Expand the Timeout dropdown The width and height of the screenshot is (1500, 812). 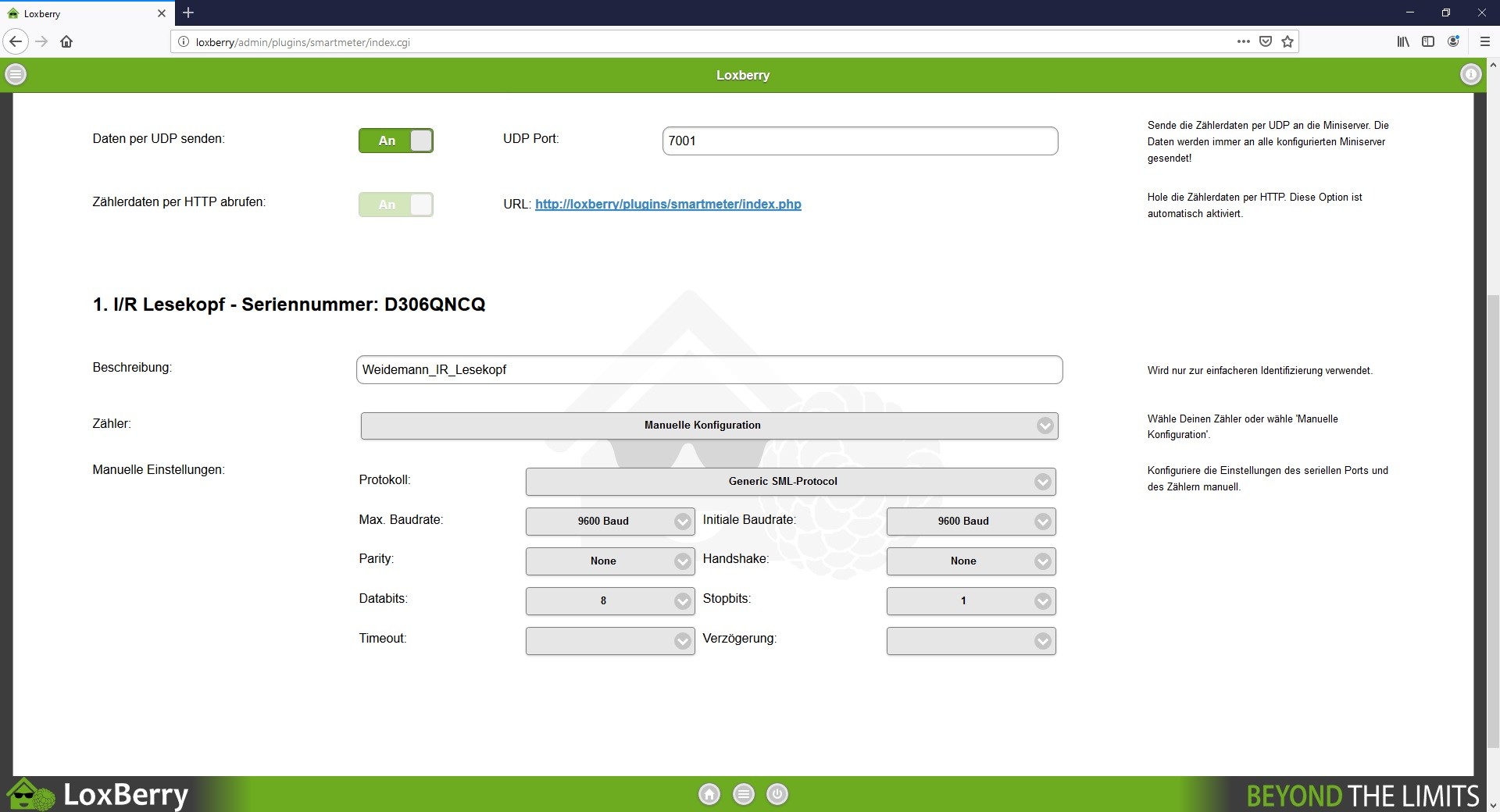tap(609, 641)
